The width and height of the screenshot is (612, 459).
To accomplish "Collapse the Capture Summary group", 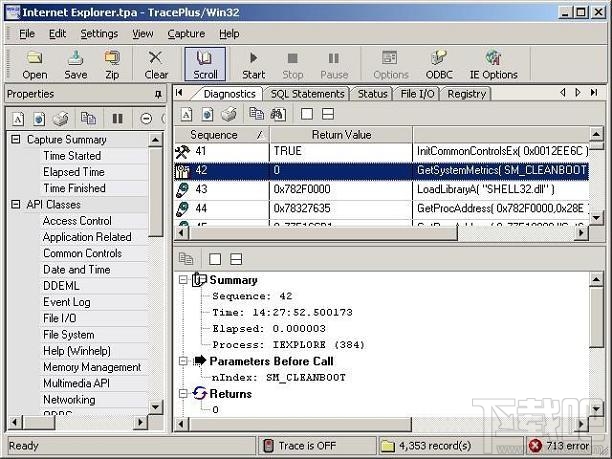I will coord(16,139).
